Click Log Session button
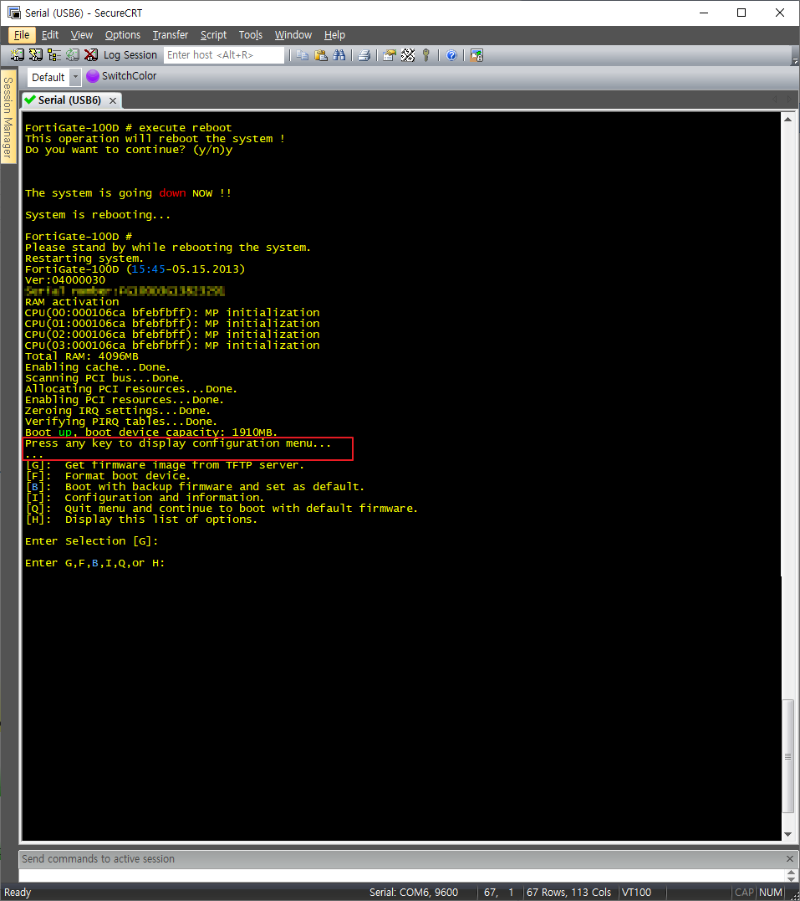800x901 pixels. (130, 55)
